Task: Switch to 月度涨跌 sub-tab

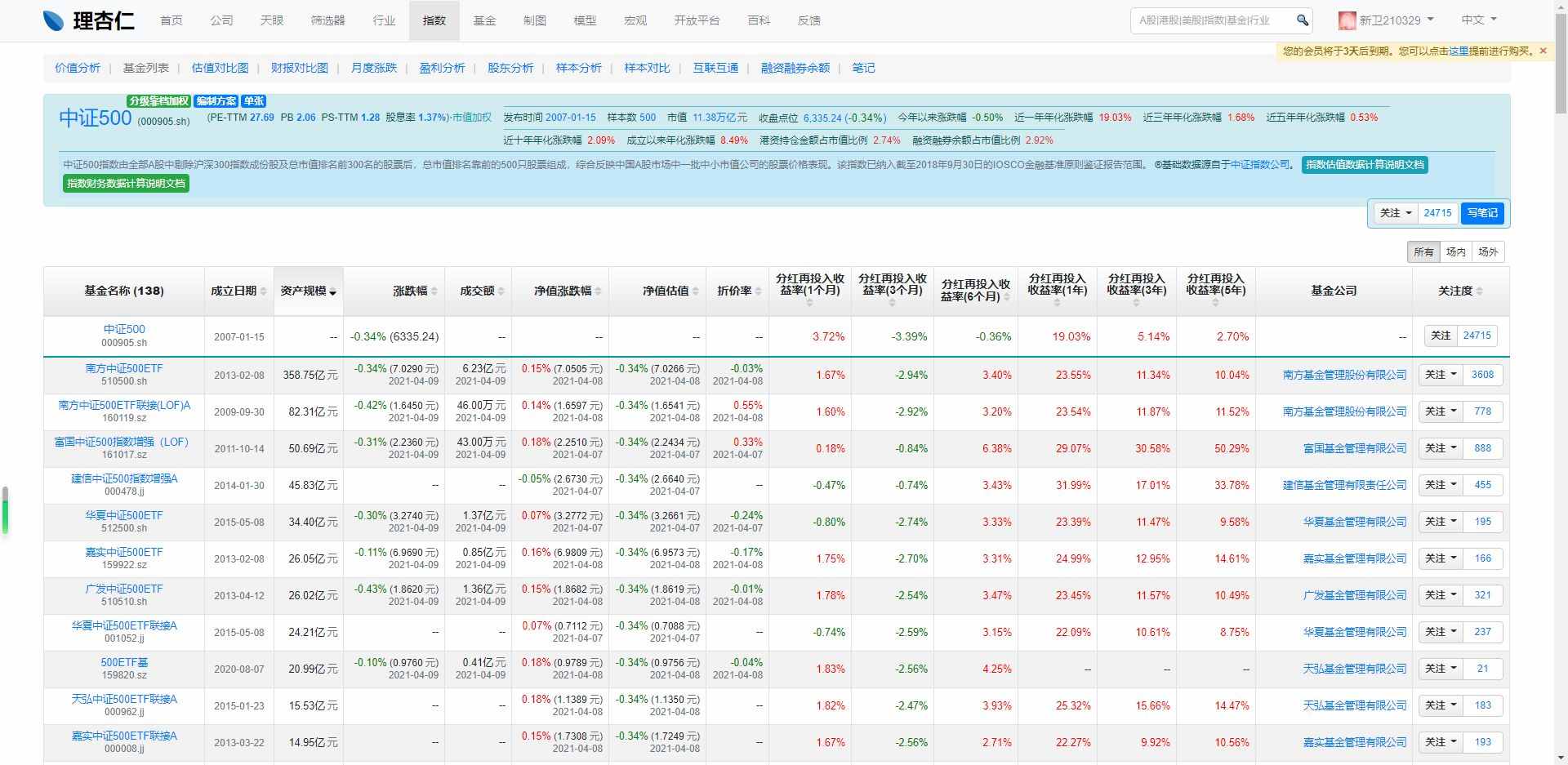Action: tap(374, 68)
